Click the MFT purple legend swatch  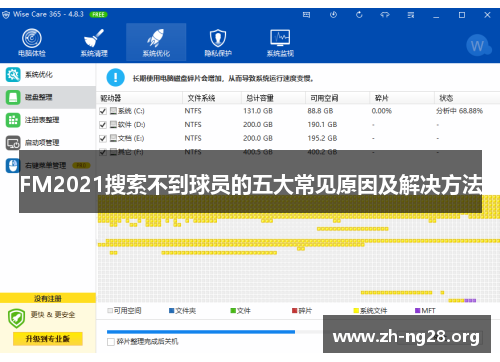[417, 311]
